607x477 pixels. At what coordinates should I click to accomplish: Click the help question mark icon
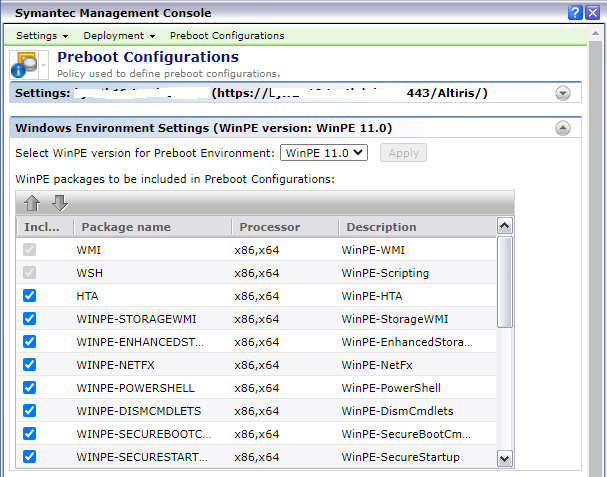pyautogui.click(x=577, y=12)
